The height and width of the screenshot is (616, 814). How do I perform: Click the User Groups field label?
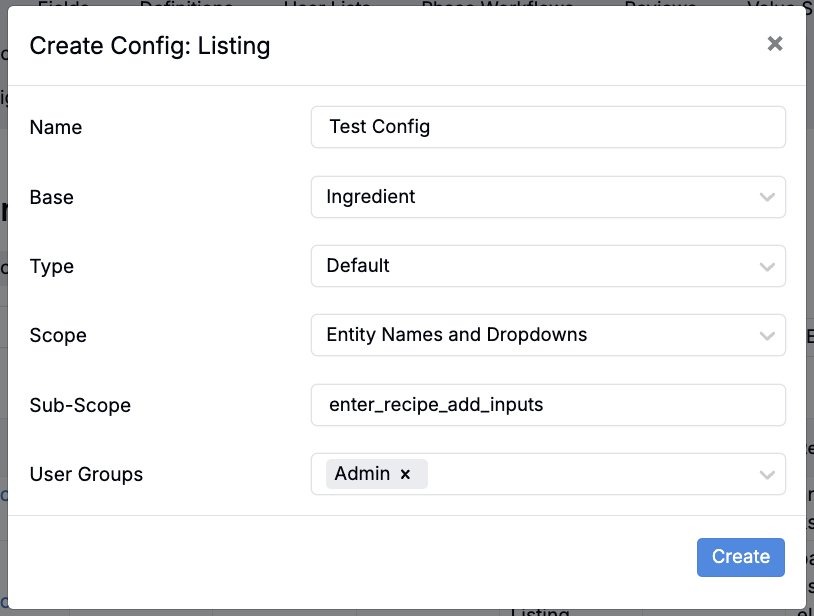click(86, 474)
